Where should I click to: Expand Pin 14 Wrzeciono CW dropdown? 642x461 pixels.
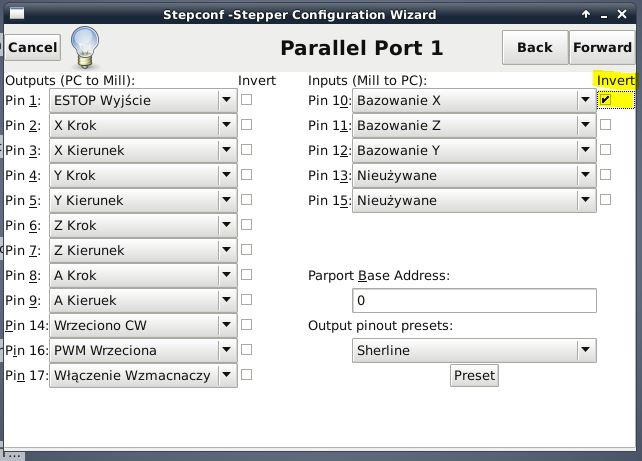click(143, 325)
